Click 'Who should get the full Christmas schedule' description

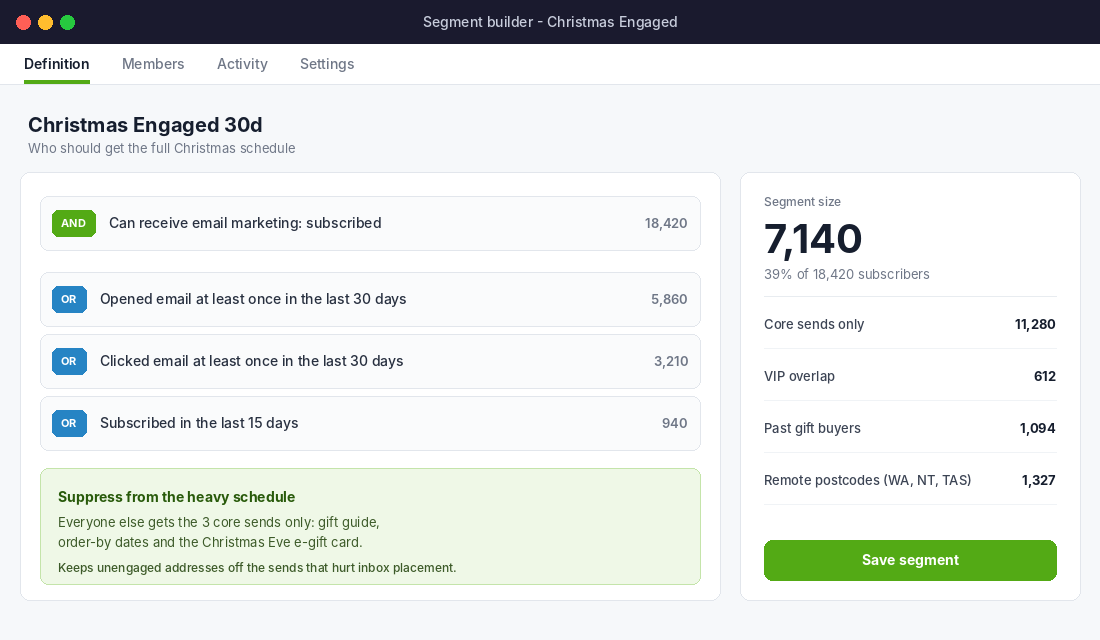[x=161, y=148]
